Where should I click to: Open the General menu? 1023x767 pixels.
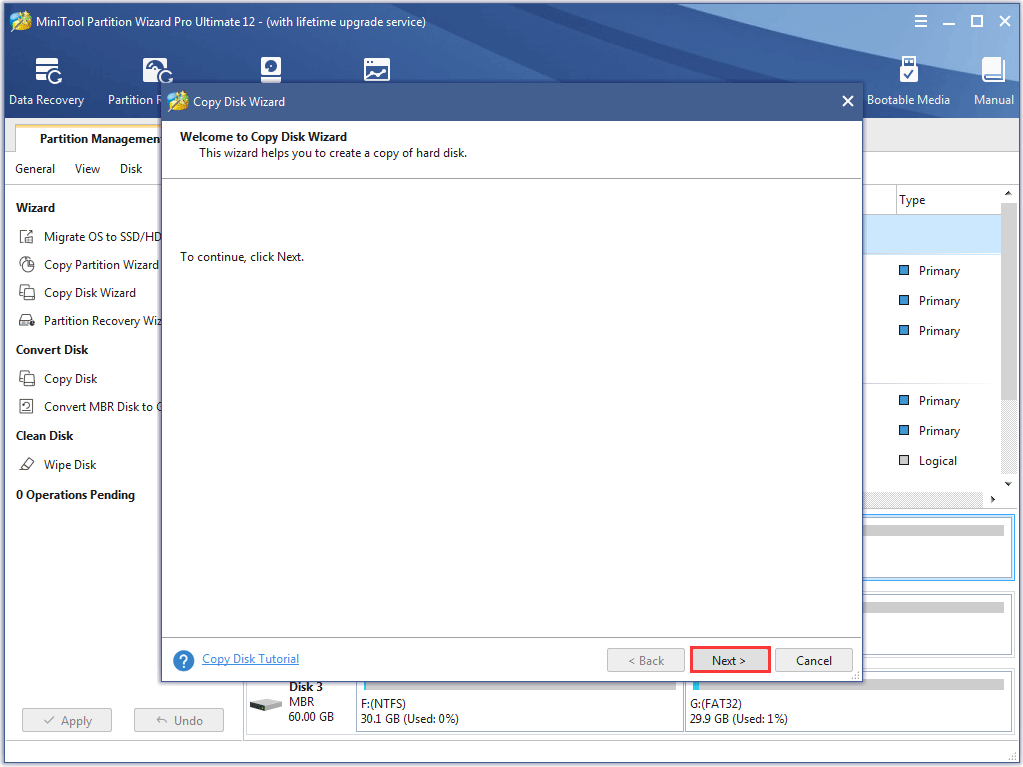pyautogui.click(x=35, y=169)
